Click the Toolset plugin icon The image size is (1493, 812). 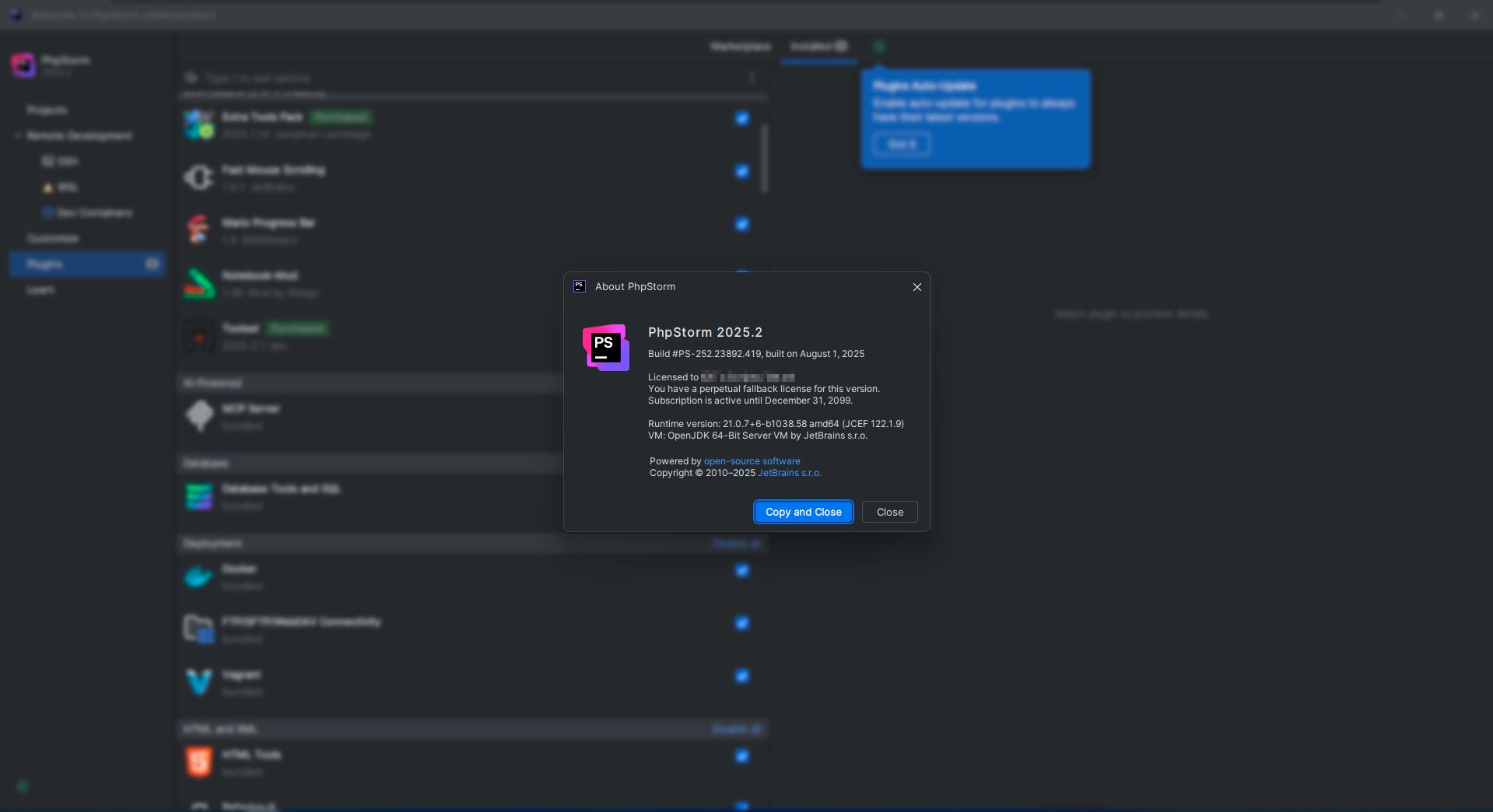(x=199, y=336)
